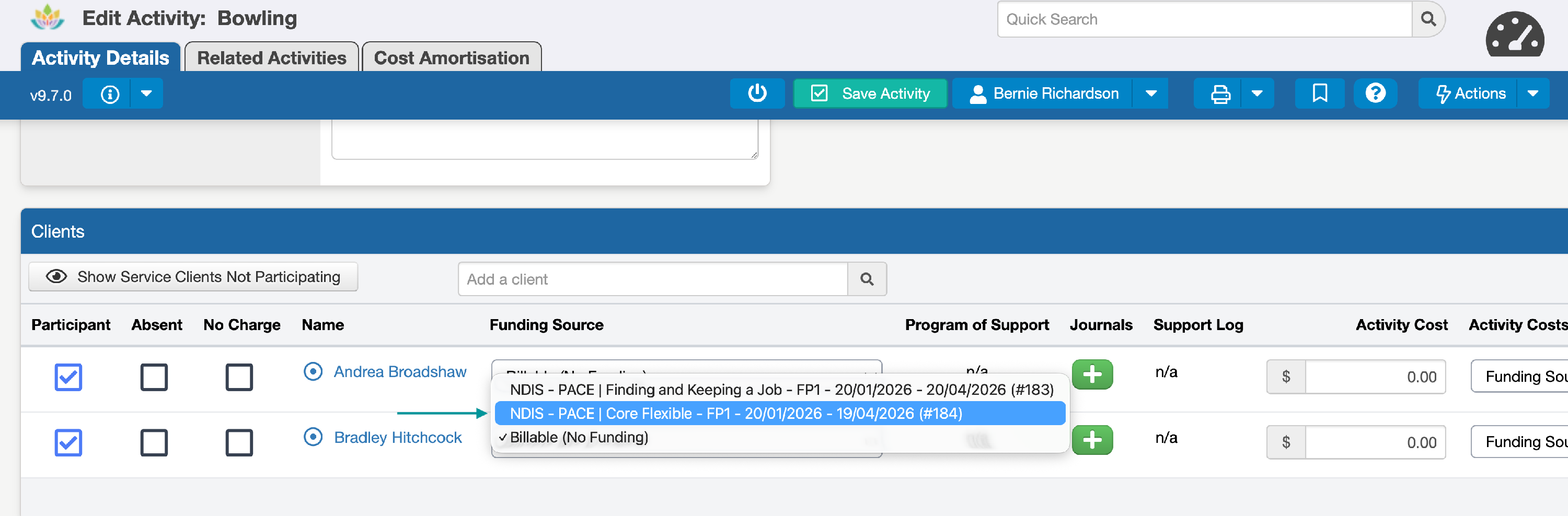
Task: Expand the Actions dropdown arrow
Action: coord(1532,93)
